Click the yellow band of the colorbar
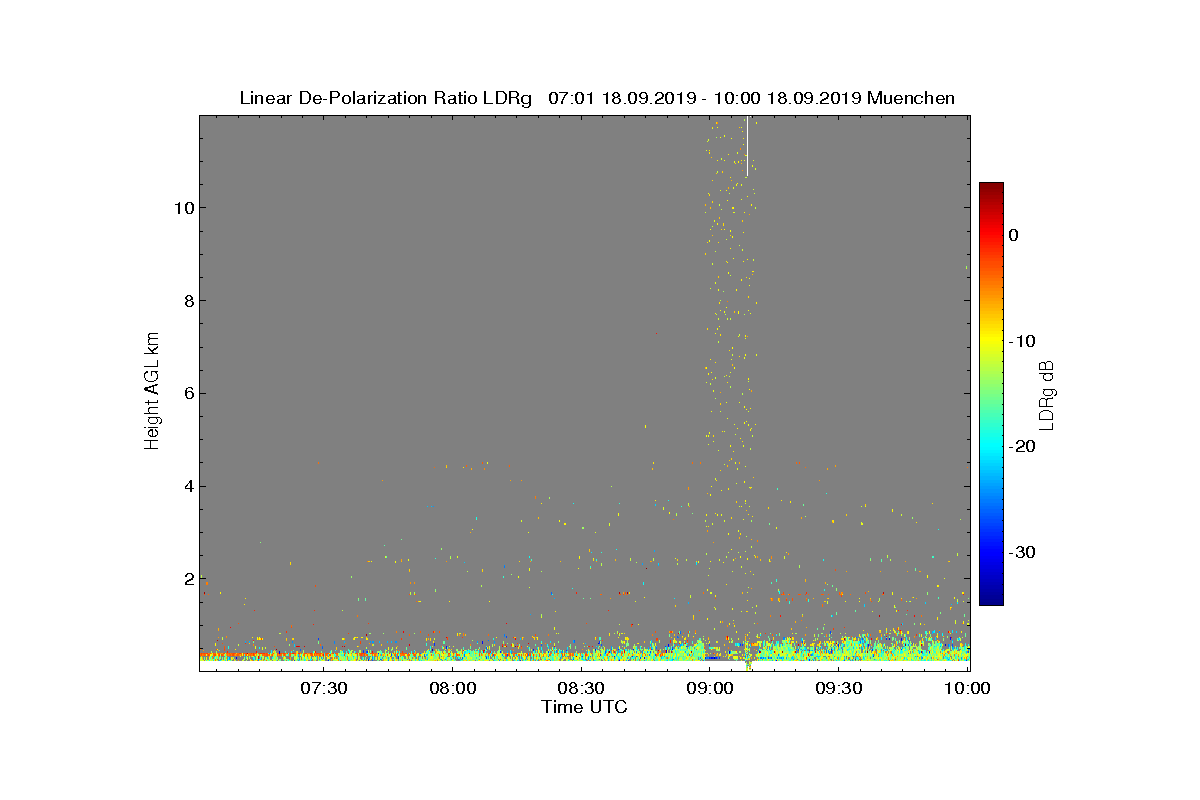Viewport: 1200px width, 800px height. (991, 341)
